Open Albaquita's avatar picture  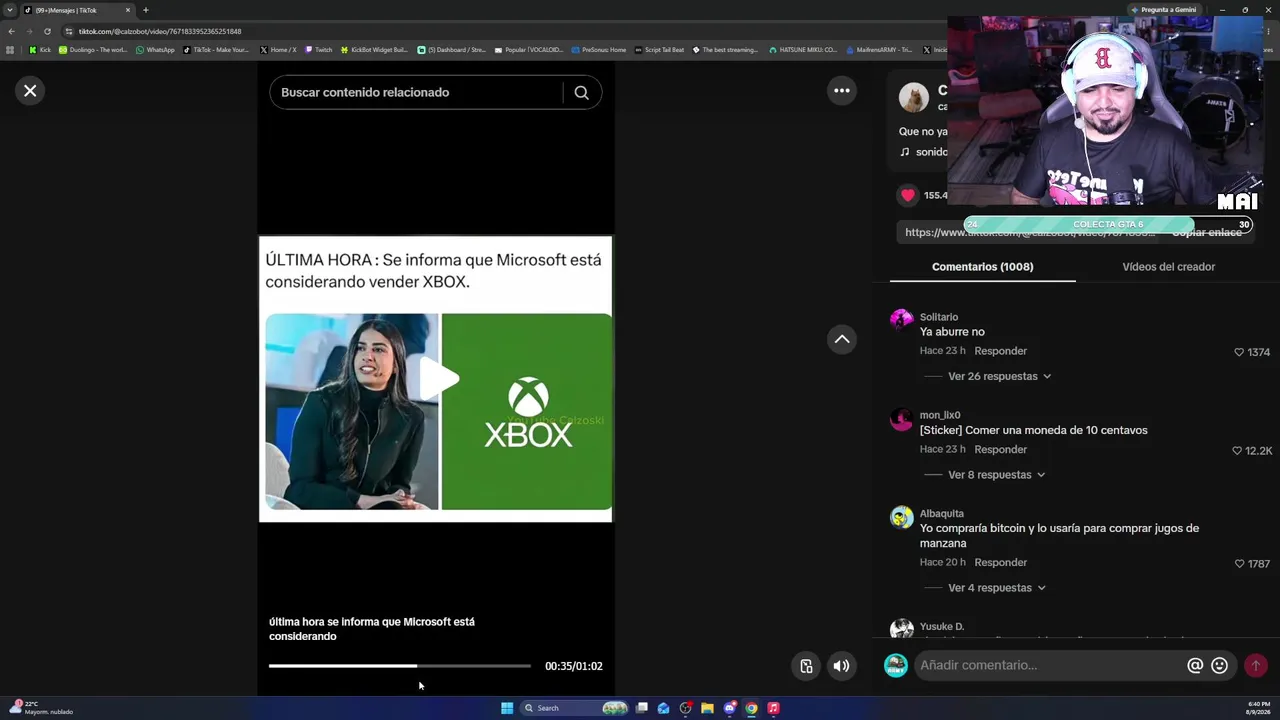click(901, 517)
